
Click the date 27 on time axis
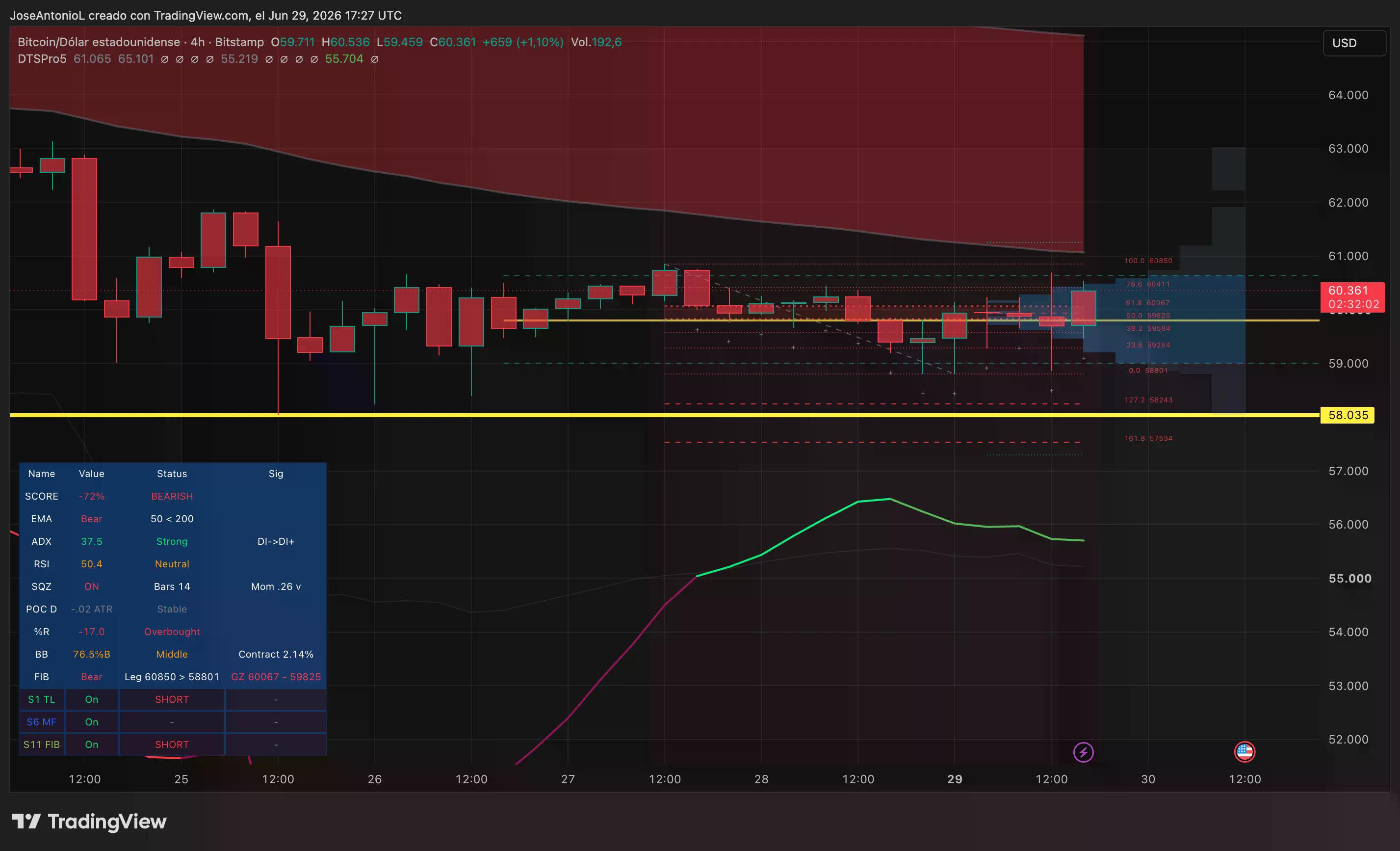pyautogui.click(x=568, y=779)
